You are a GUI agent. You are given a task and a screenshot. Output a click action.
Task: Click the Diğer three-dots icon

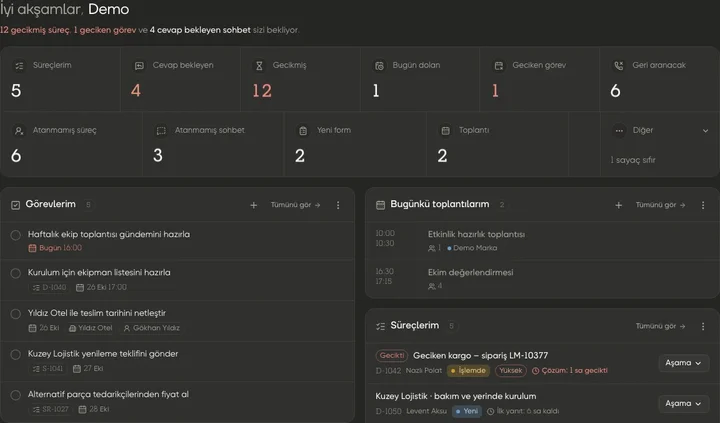619,131
